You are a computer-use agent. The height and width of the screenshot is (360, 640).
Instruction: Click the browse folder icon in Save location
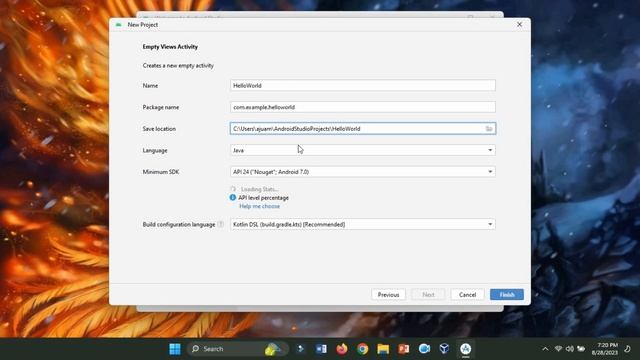pos(489,129)
